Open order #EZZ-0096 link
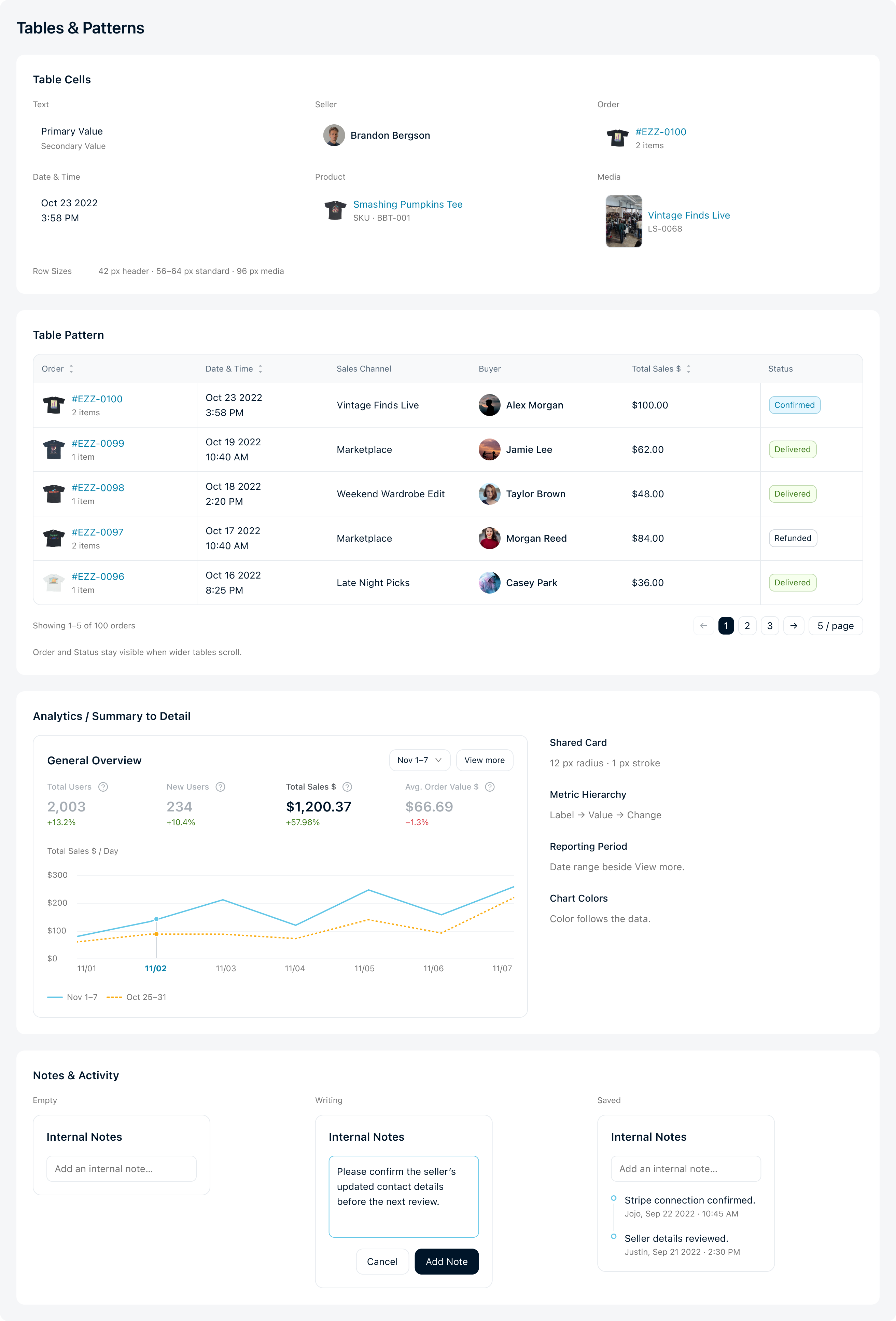Viewport: 896px width, 1321px height. (x=98, y=576)
